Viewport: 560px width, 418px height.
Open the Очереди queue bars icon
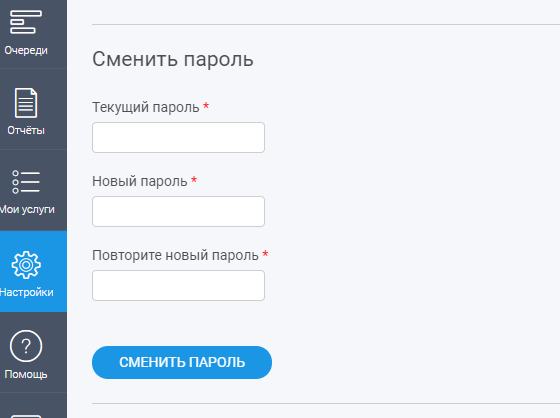[26, 22]
